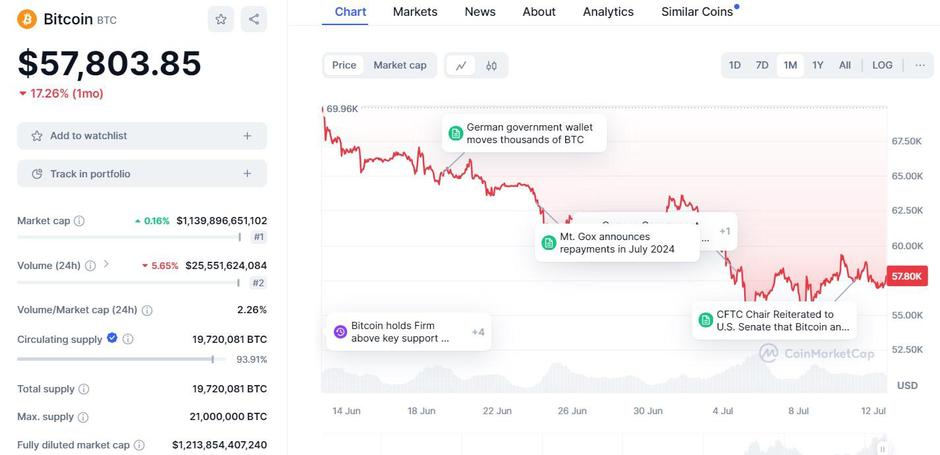Click the German government wallet news icon
Image resolution: width=940 pixels, height=455 pixels.
coord(456,133)
